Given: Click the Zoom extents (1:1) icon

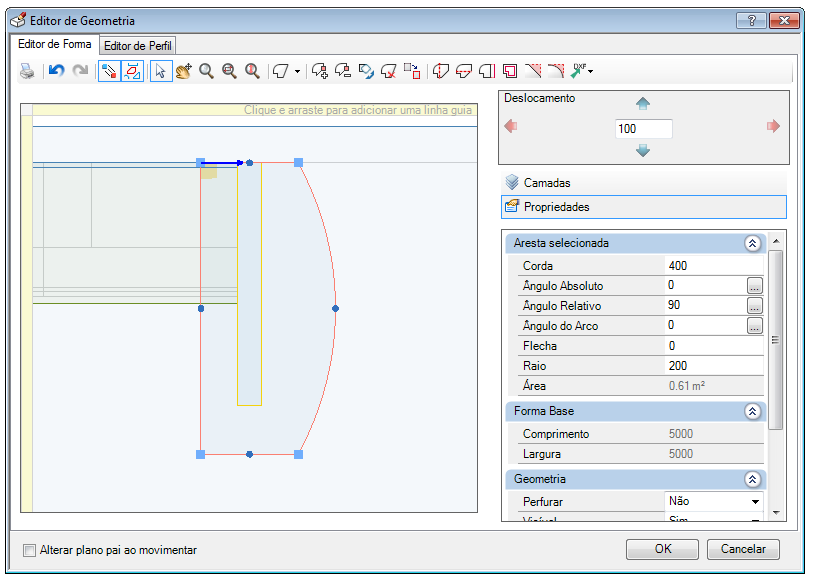Looking at the screenshot, I should [x=252, y=71].
